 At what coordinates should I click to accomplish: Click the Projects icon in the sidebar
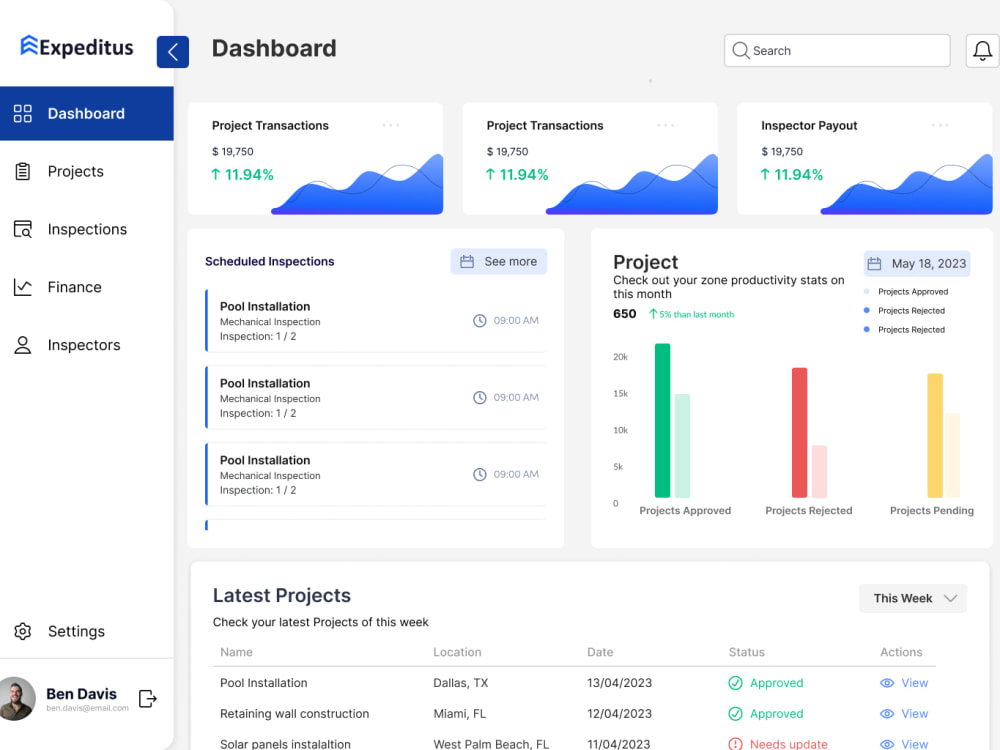pyautogui.click(x=21, y=171)
